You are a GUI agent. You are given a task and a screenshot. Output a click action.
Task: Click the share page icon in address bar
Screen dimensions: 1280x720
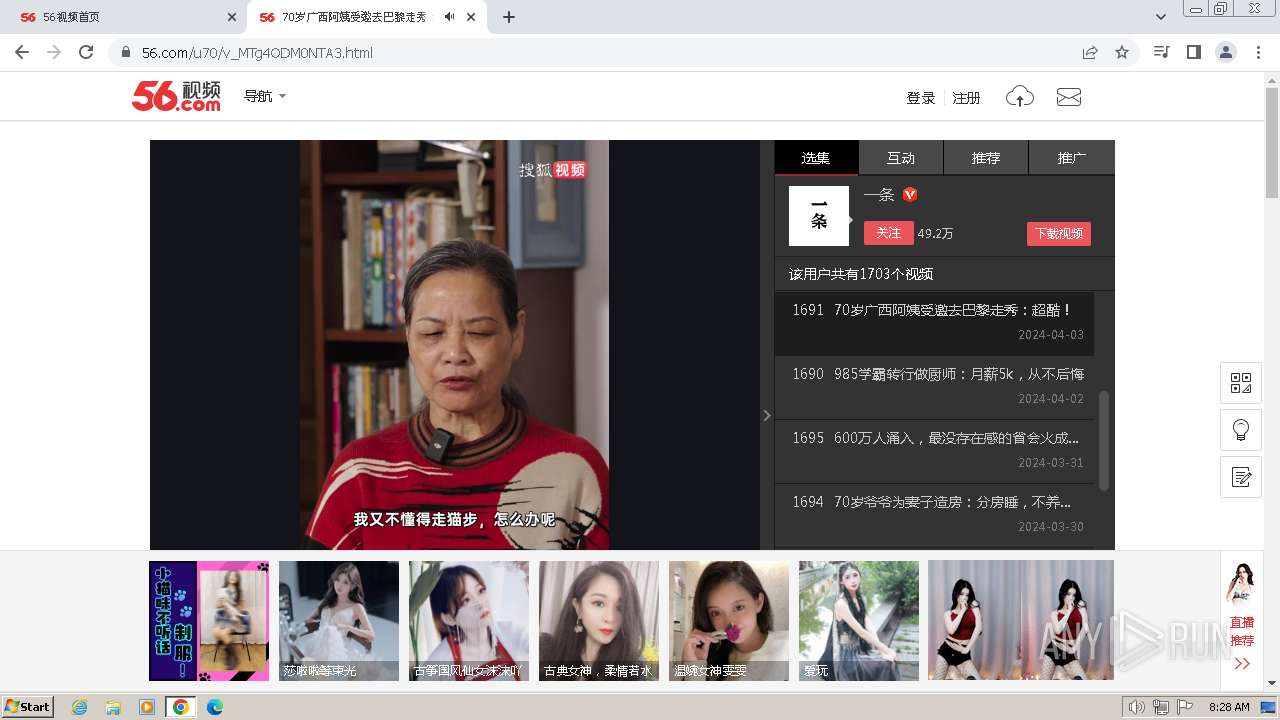1090,52
